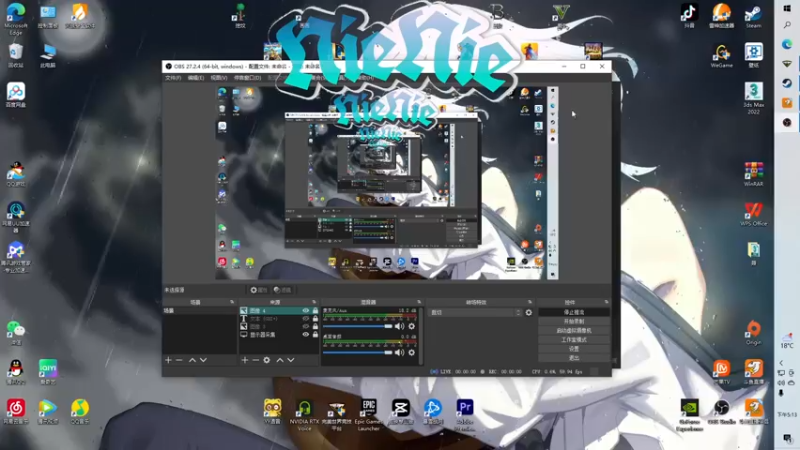This screenshot has width=800, height=450.
Task: Open Origin desktop shortcut
Action: (754, 333)
